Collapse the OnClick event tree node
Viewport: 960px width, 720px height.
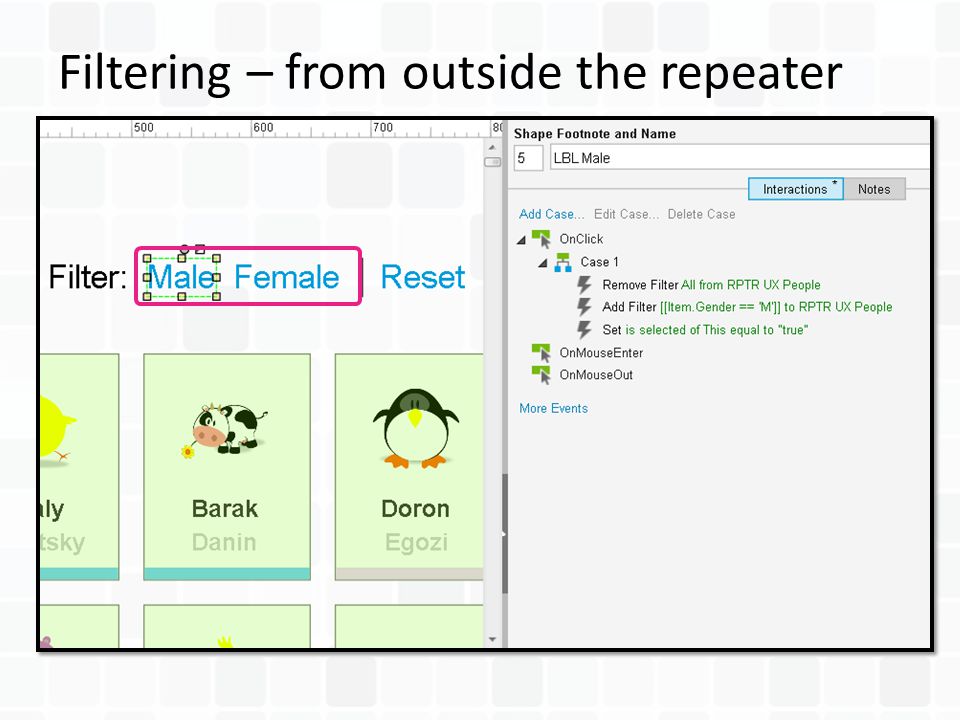(x=521, y=240)
